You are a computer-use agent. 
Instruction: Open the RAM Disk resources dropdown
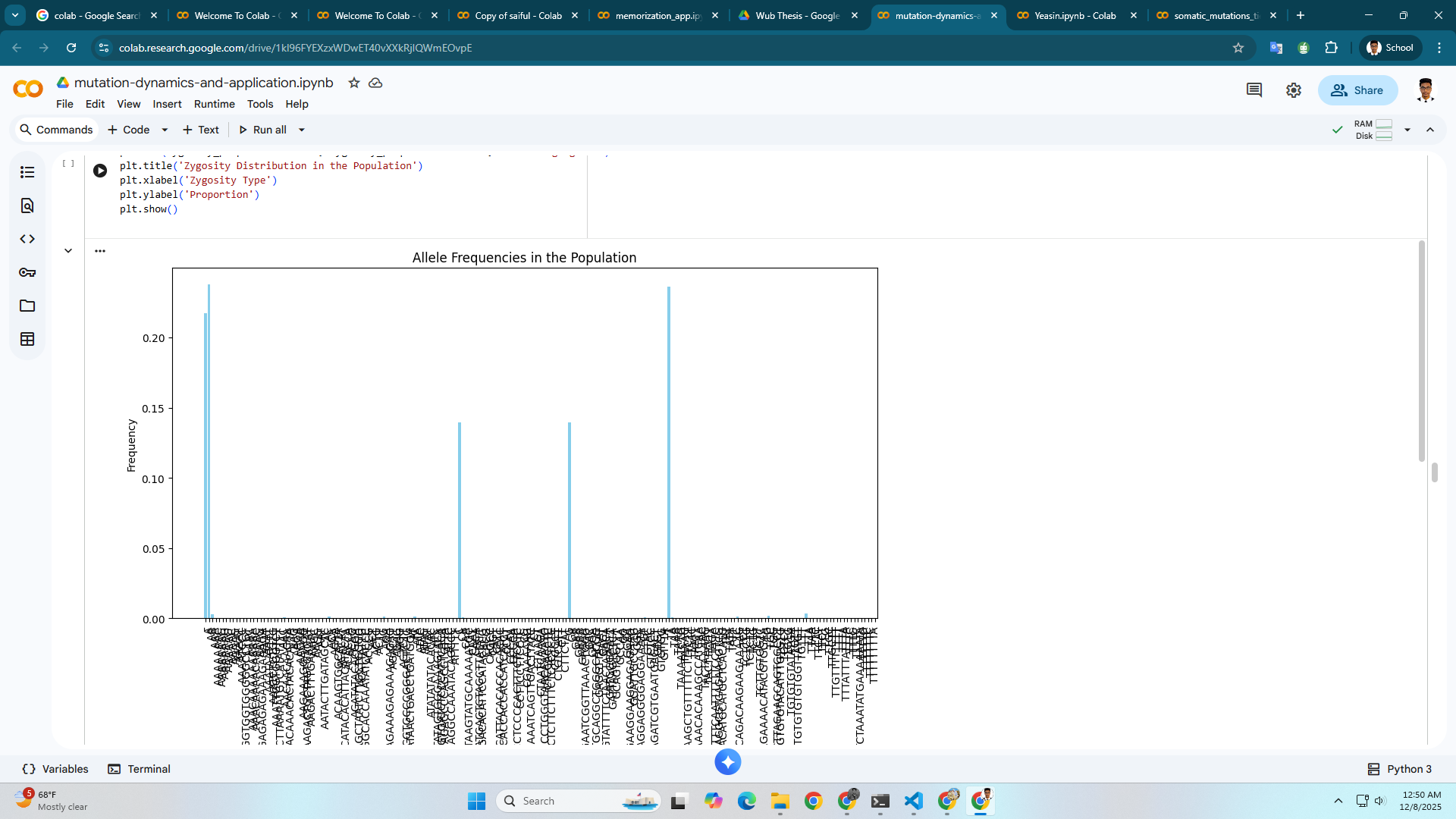pos(1407,130)
